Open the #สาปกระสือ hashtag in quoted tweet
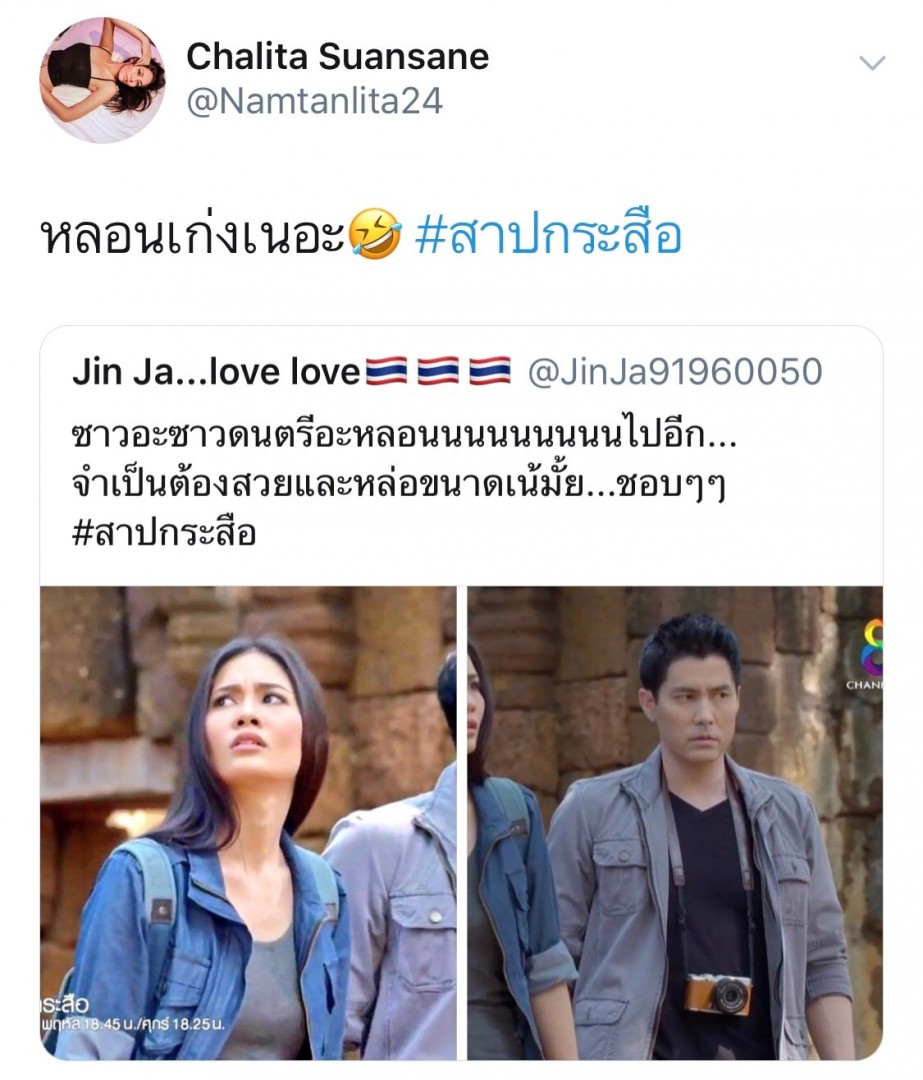This screenshot has height=1080, width=923. coord(164,532)
